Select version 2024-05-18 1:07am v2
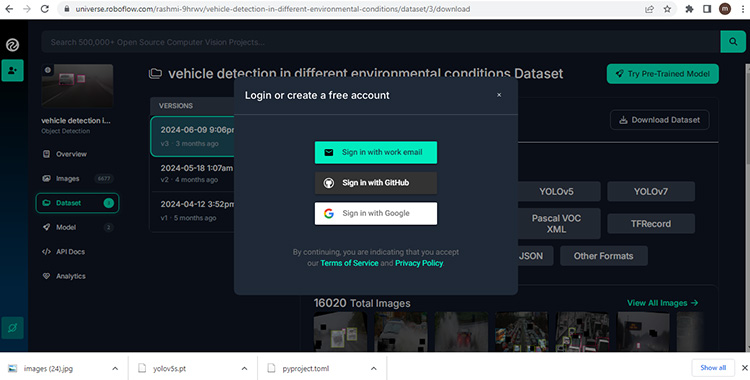 [x=193, y=174]
